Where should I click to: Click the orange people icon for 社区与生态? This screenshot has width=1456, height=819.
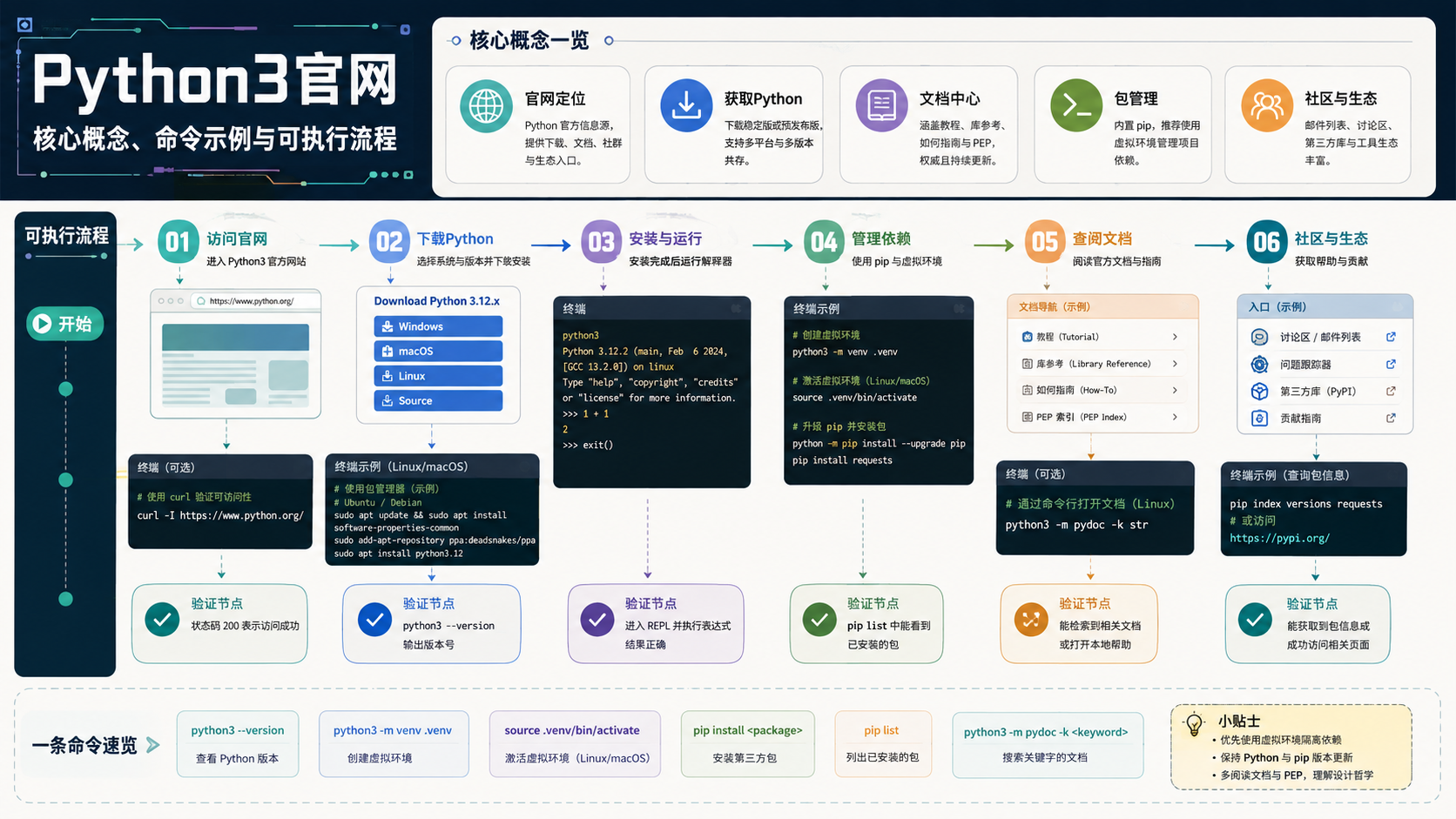[1267, 106]
